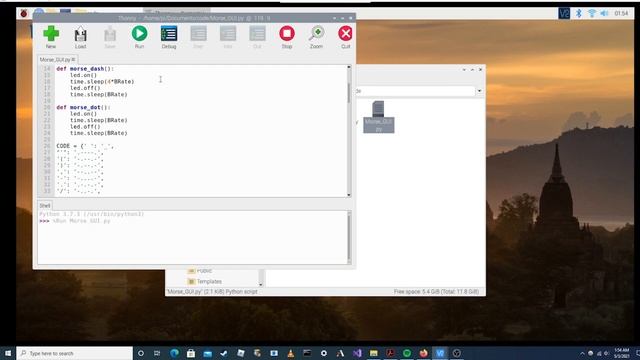Click the greyed Save icon in Thonny
This screenshot has height=360, width=640.
[110, 37]
